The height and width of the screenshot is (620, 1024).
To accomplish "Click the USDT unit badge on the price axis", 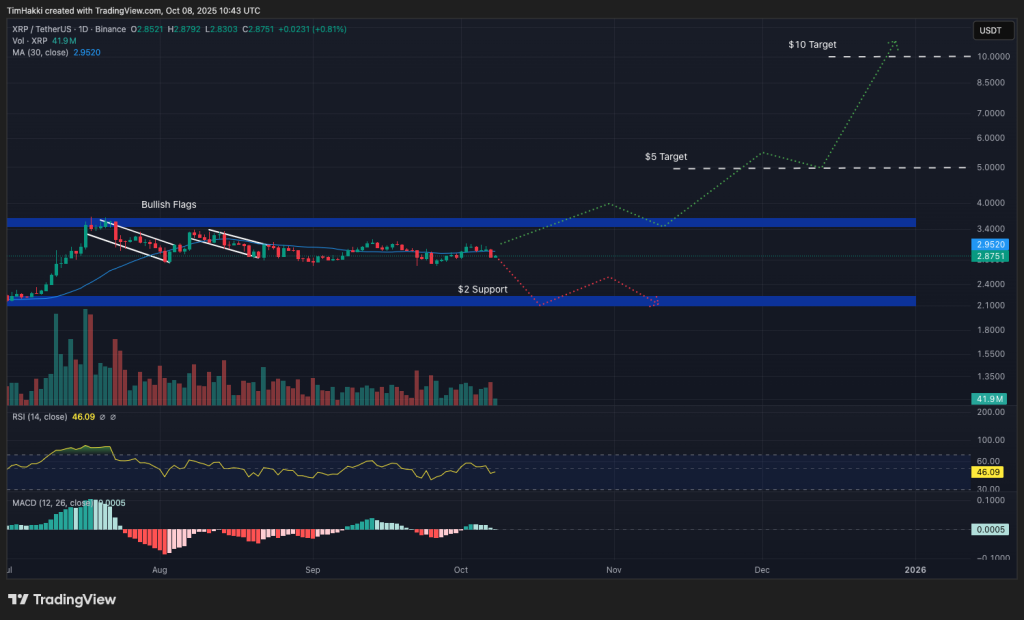I will pos(992,30).
